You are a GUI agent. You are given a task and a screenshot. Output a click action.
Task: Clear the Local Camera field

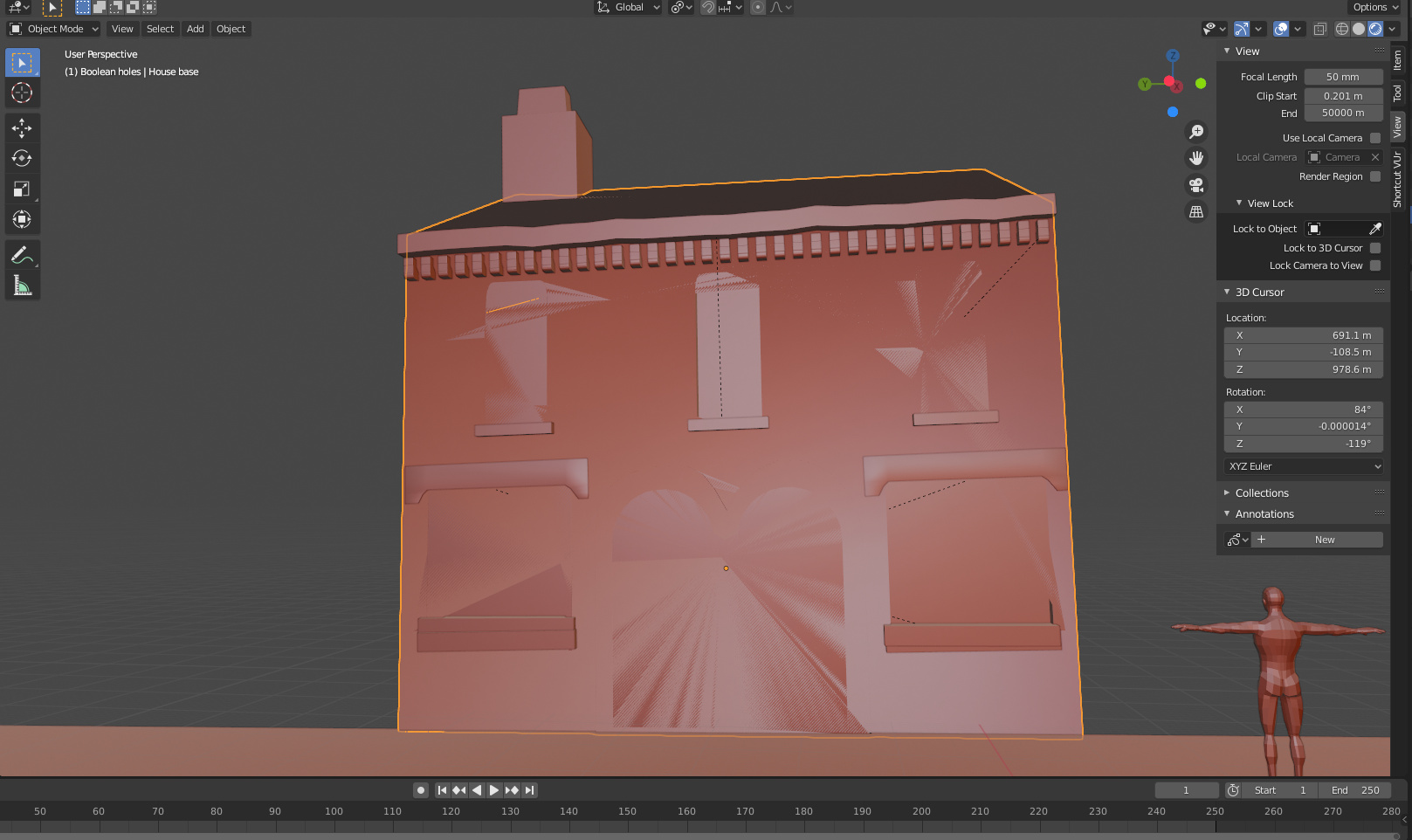tap(1375, 157)
